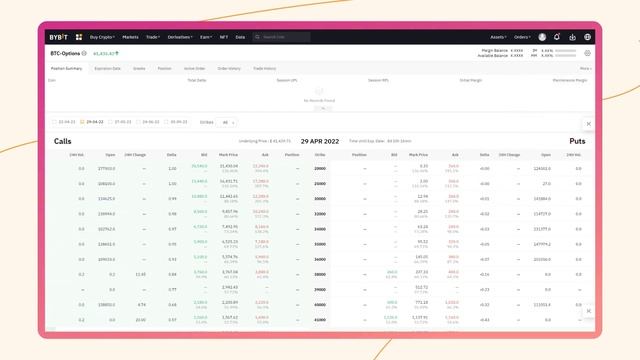The width and height of the screenshot is (640, 360).
Task: Click the search coin input field
Action: [x=282, y=37]
